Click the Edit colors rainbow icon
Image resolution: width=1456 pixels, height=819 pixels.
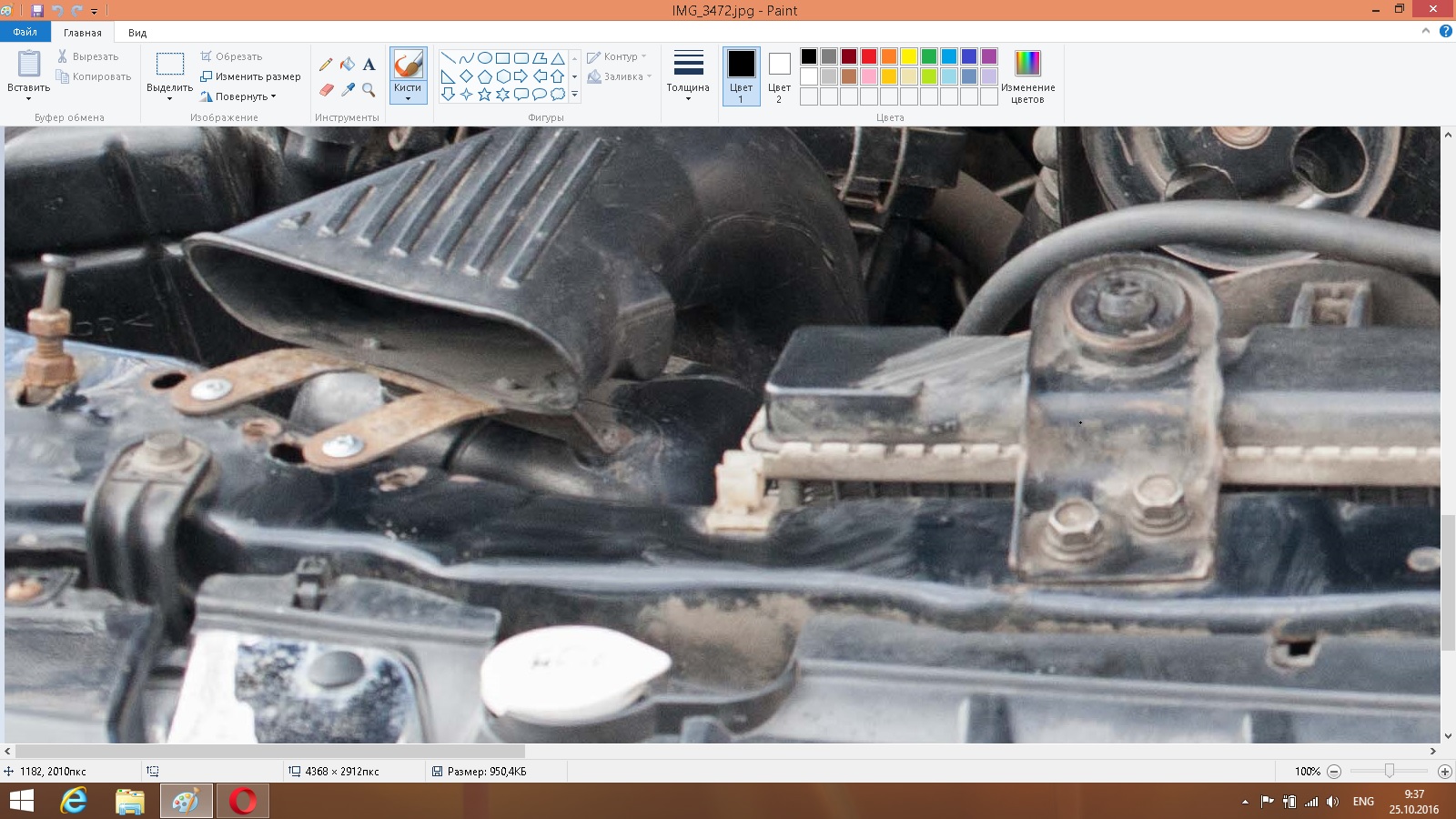click(x=1027, y=64)
